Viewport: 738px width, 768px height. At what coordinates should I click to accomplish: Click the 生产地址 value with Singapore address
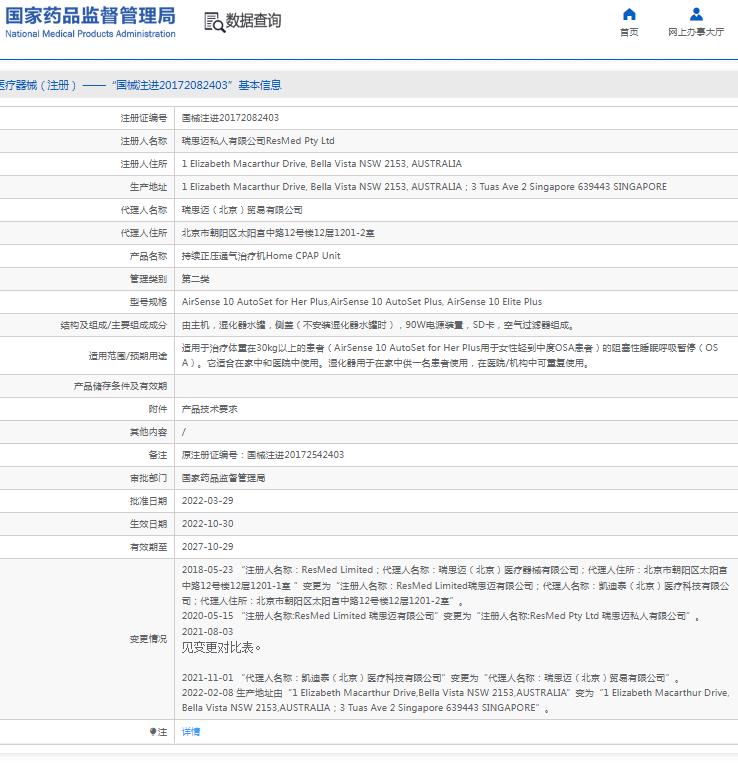424,187
